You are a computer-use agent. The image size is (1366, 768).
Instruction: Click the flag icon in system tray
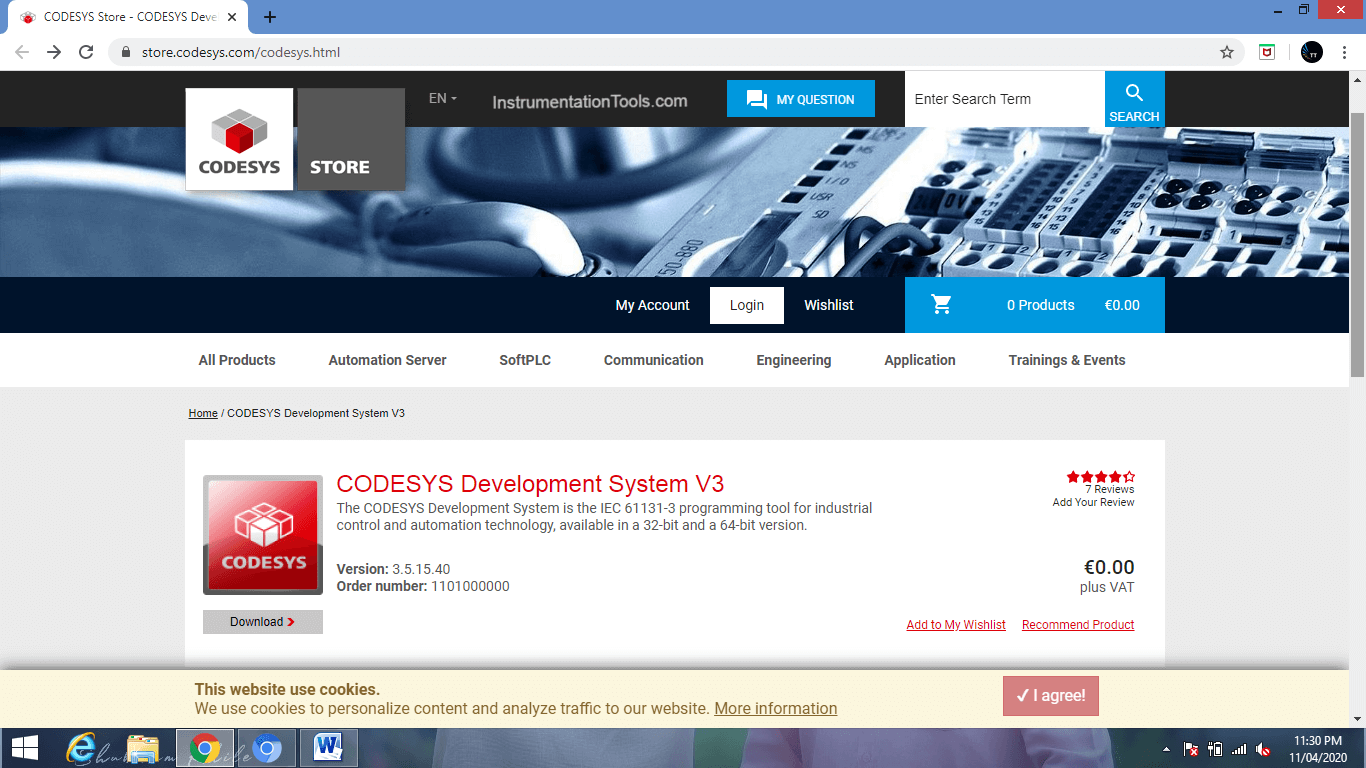coord(1191,749)
